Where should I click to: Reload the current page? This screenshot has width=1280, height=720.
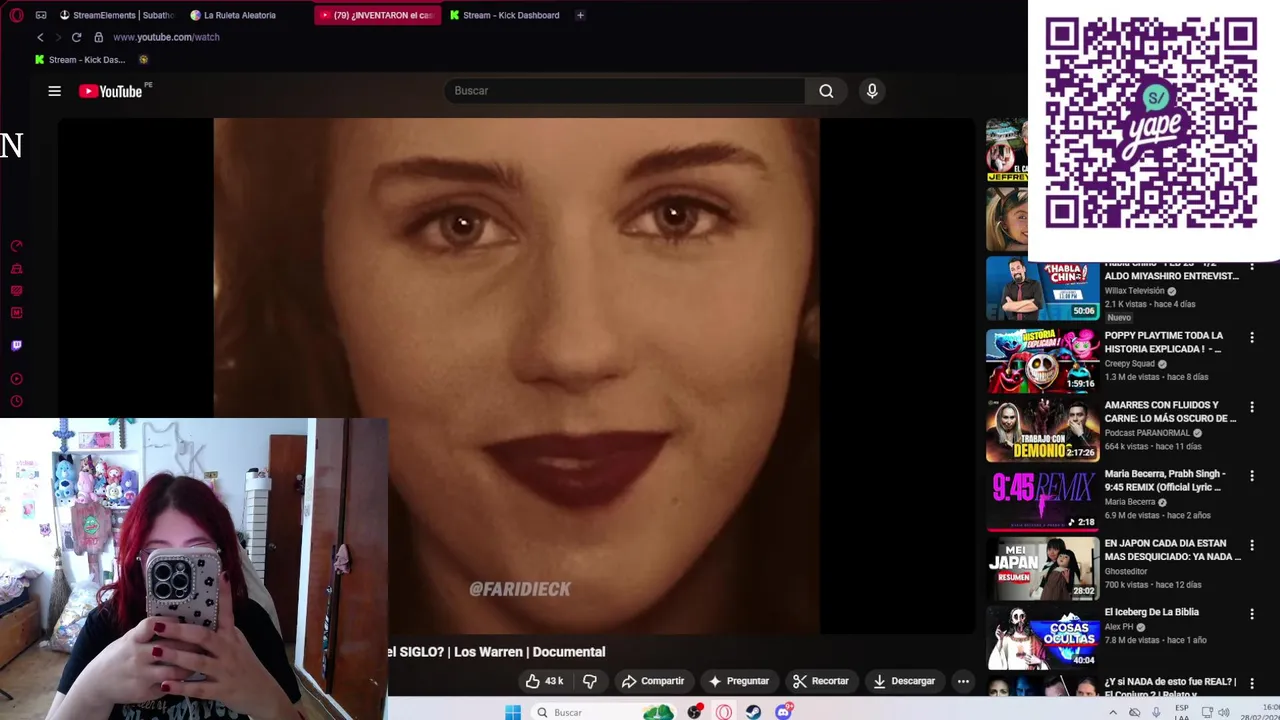click(76, 37)
